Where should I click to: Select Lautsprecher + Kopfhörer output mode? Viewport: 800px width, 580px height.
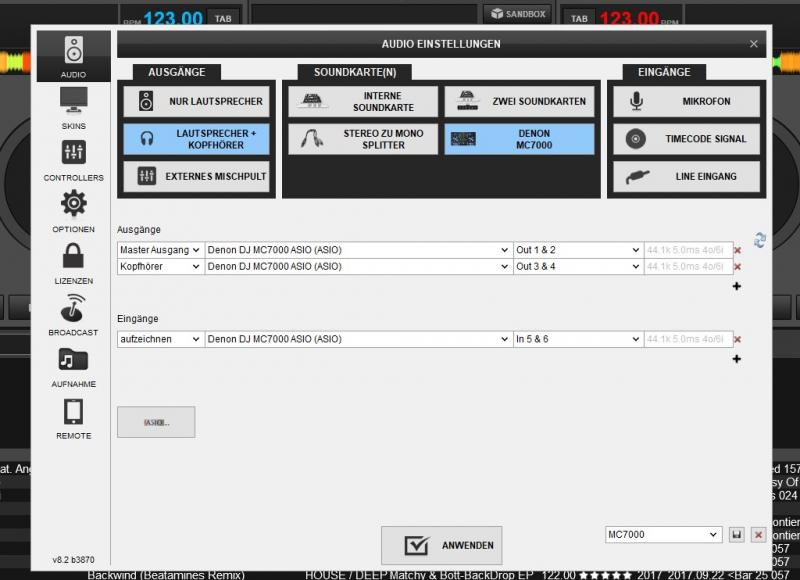pos(196,139)
